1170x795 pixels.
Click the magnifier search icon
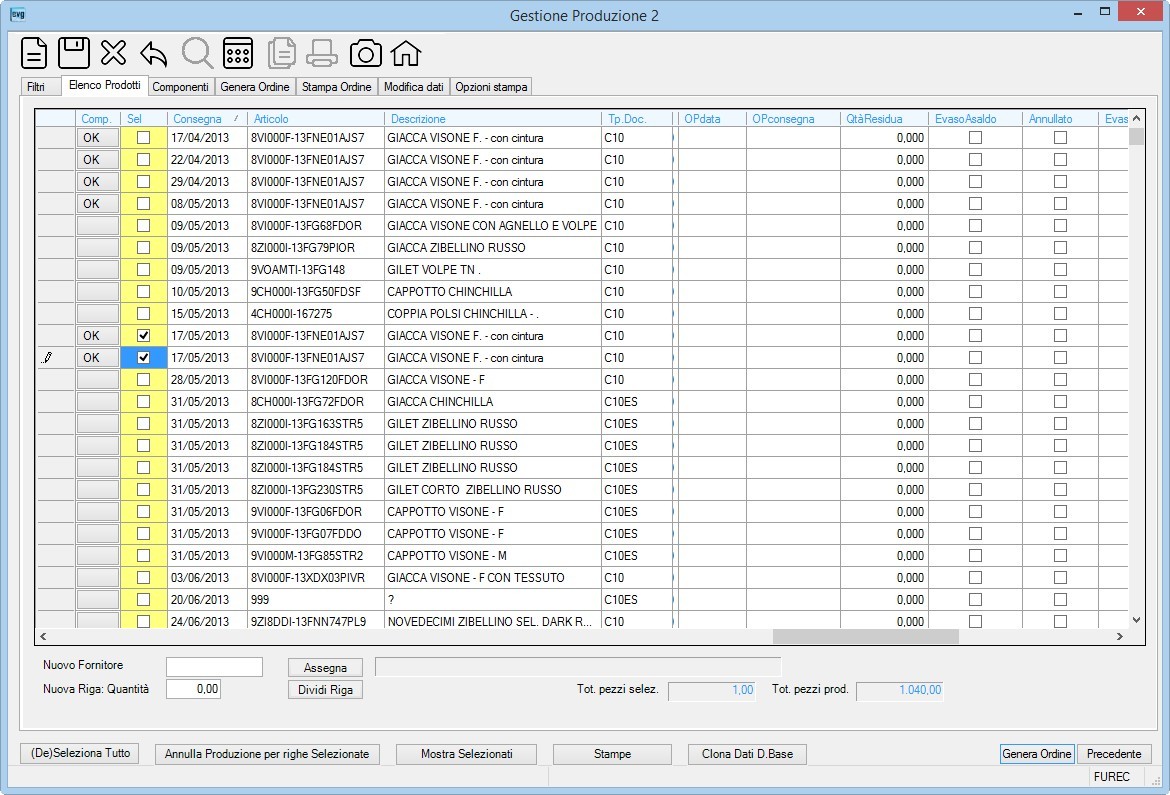[198, 53]
